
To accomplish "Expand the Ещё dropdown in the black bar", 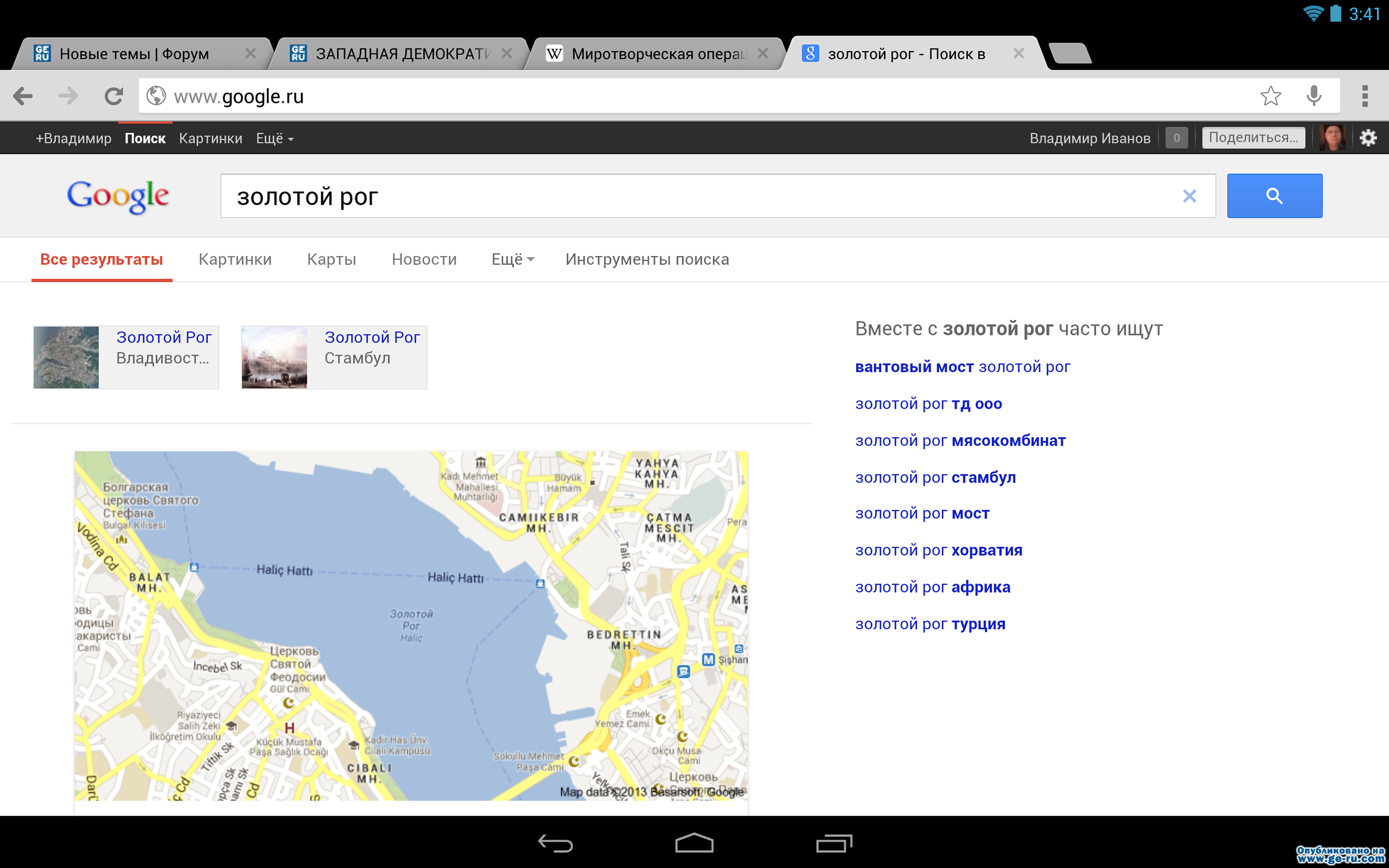I will pos(274,138).
